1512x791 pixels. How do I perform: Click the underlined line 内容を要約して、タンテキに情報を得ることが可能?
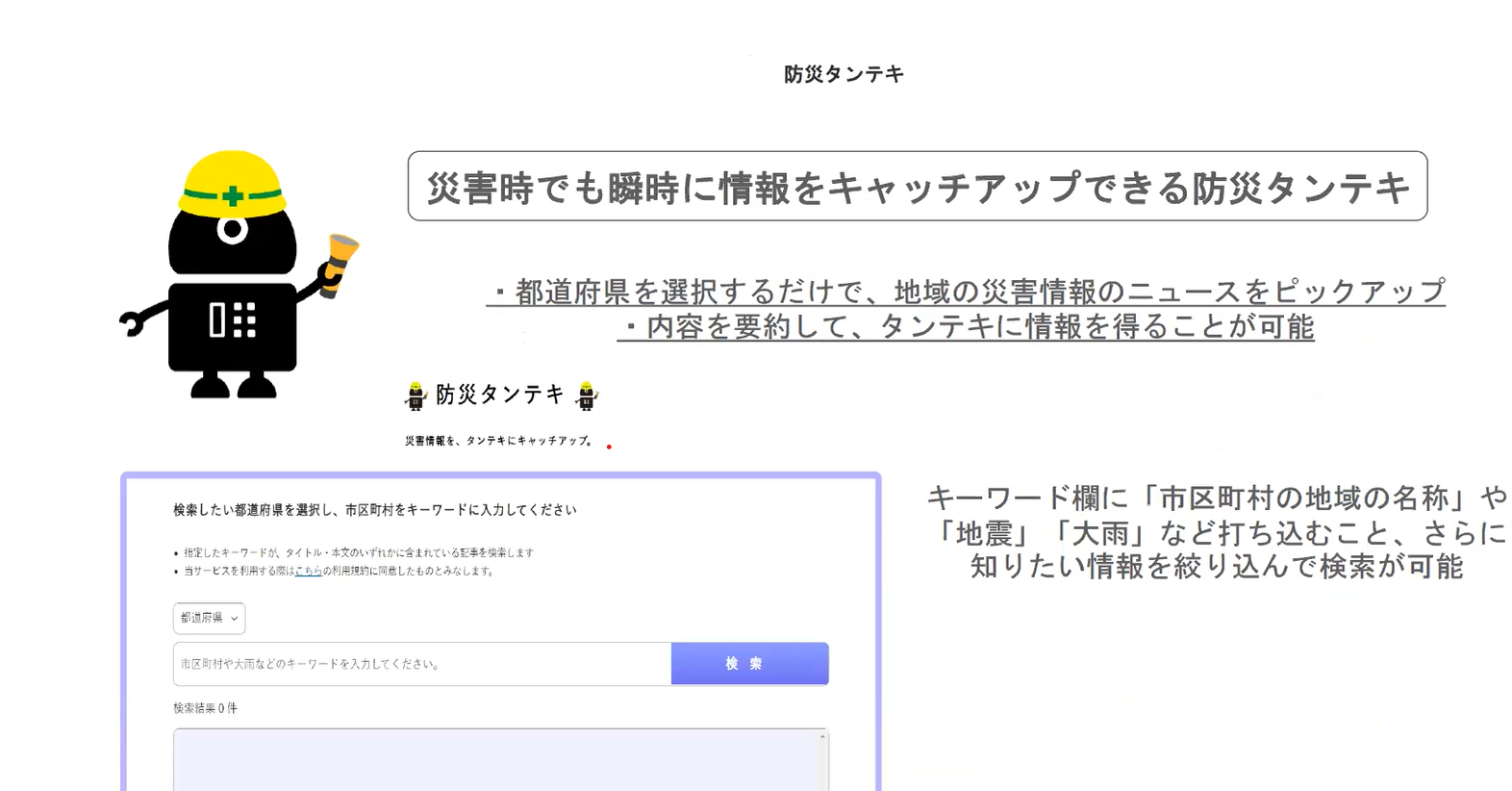coord(966,326)
